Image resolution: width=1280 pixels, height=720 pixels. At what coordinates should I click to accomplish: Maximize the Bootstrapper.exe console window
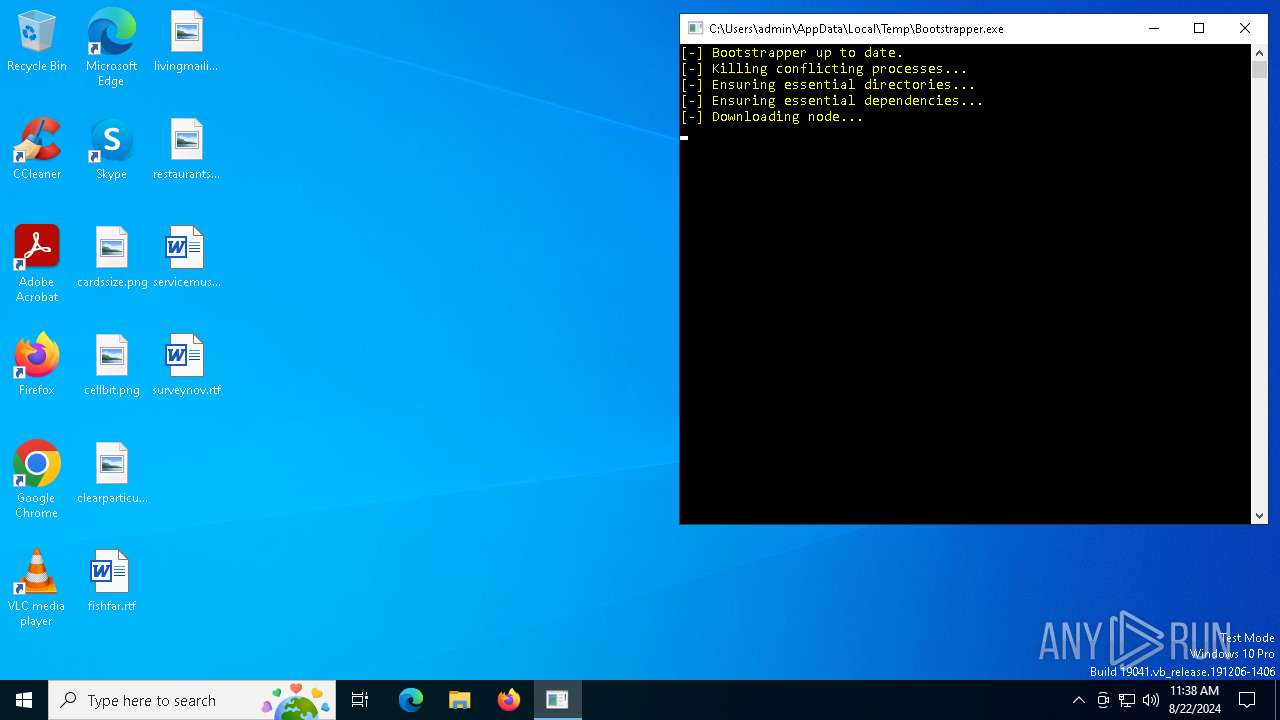pos(1199,28)
